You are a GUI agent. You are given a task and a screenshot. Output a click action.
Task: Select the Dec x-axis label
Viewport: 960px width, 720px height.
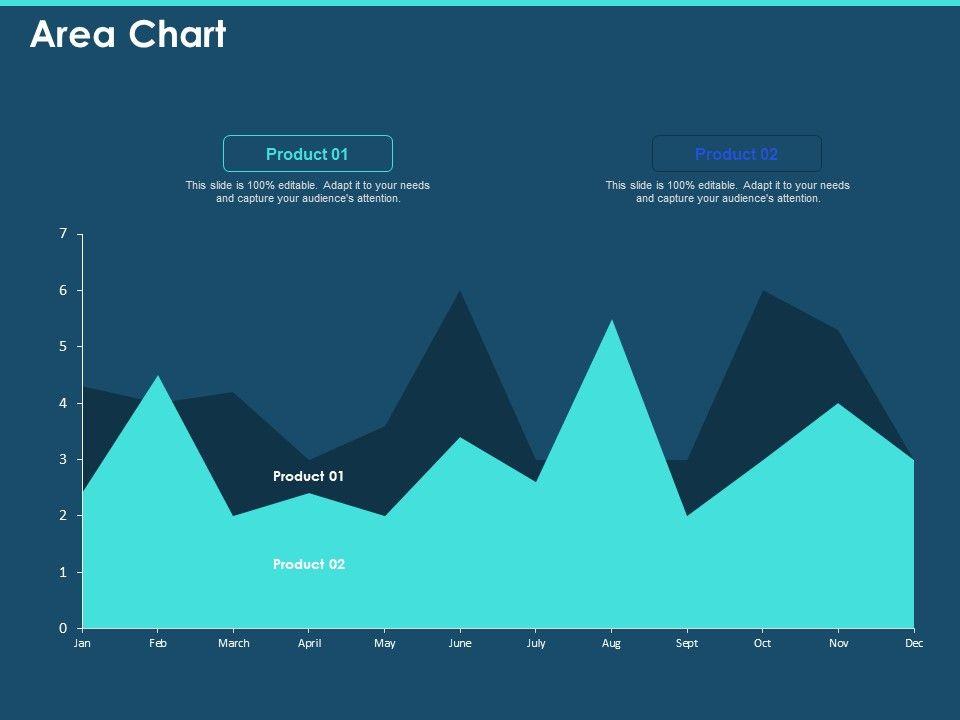[914, 643]
